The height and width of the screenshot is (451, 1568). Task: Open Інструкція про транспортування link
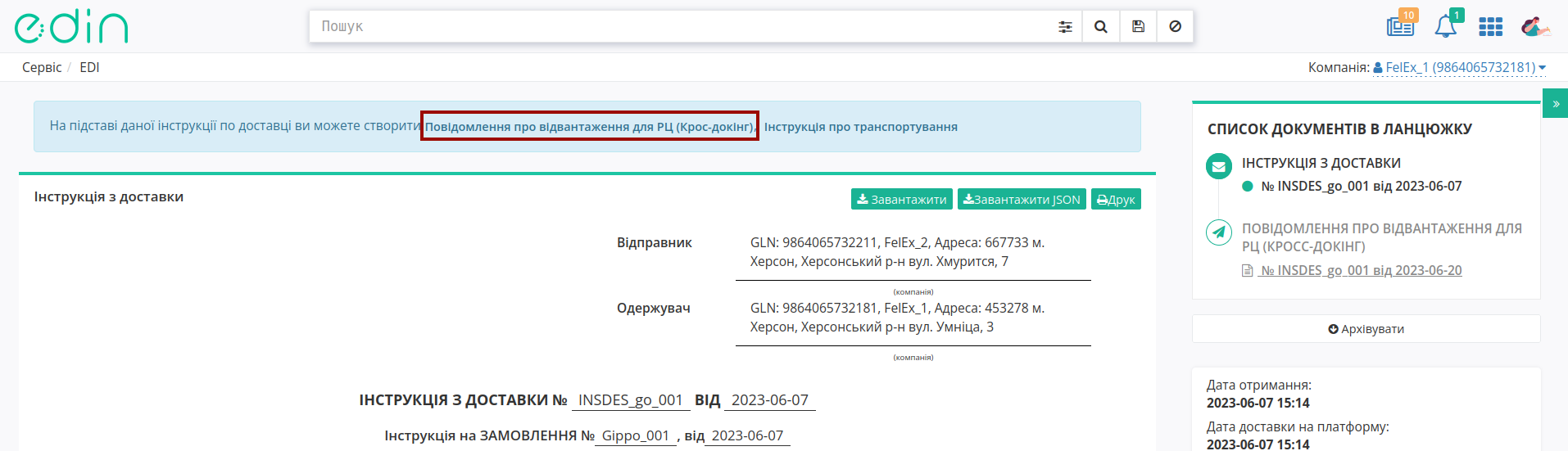860,126
